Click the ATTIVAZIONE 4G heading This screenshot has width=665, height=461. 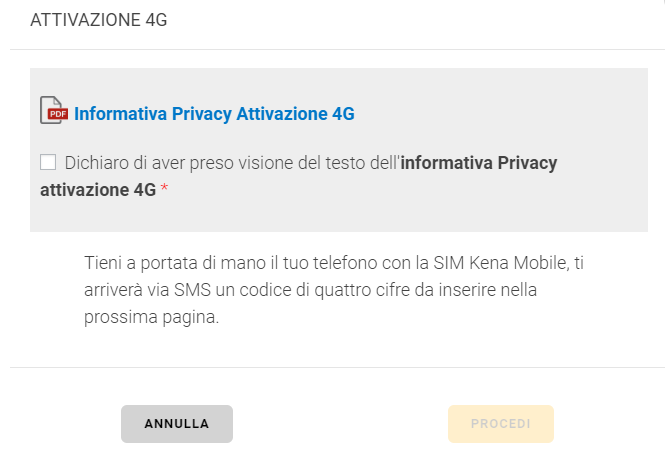point(98,21)
